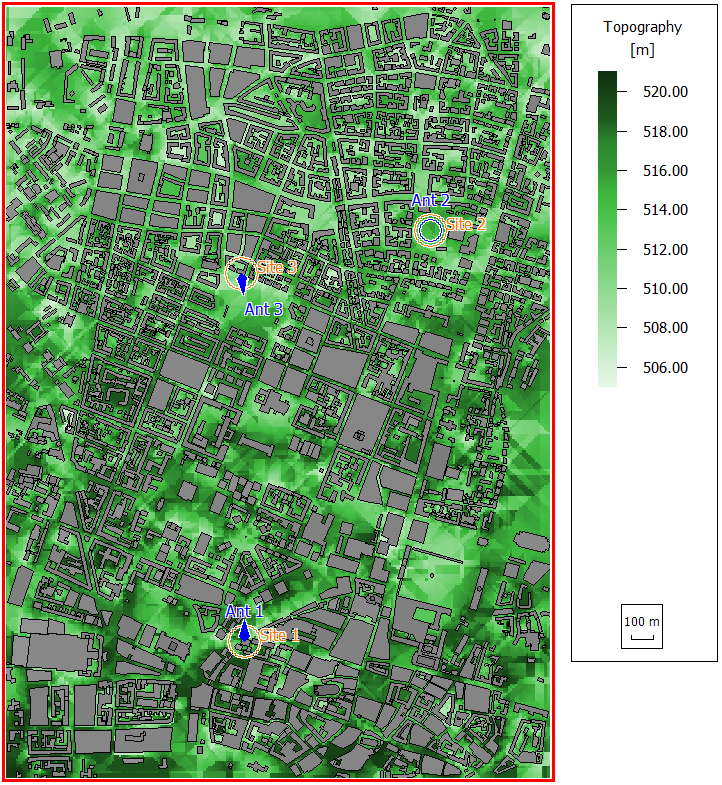This screenshot has width=722, height=785.
Task: Select the Site 2 circular marker
Action: point(430,231)
